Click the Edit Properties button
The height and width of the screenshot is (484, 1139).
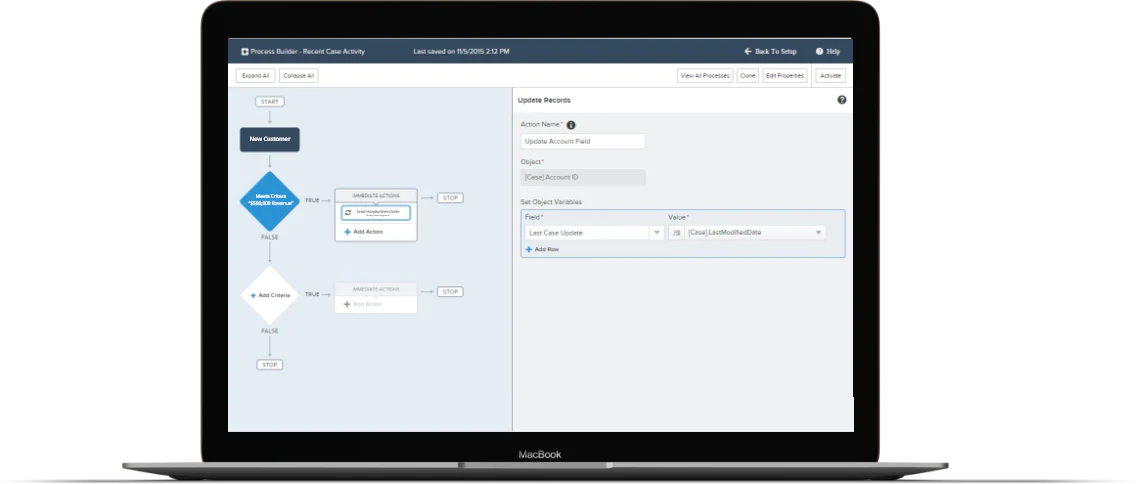785,76
